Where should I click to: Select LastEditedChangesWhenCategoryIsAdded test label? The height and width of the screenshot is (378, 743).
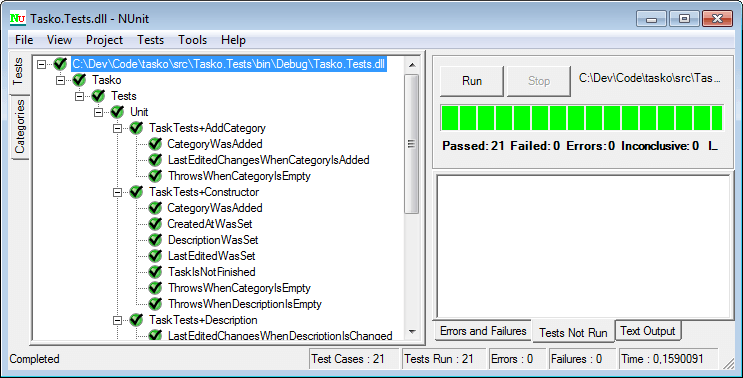[x=269, y=160]
